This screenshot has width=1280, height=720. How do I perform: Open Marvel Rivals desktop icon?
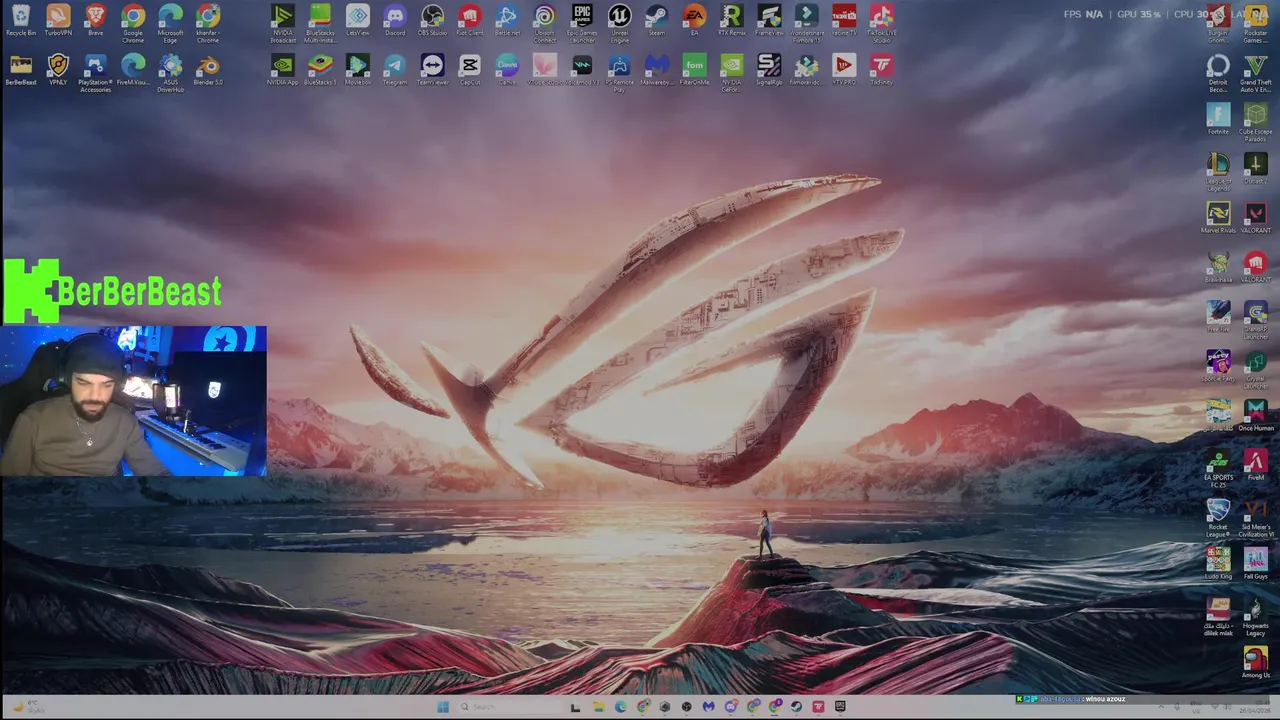coord(1218,218)
